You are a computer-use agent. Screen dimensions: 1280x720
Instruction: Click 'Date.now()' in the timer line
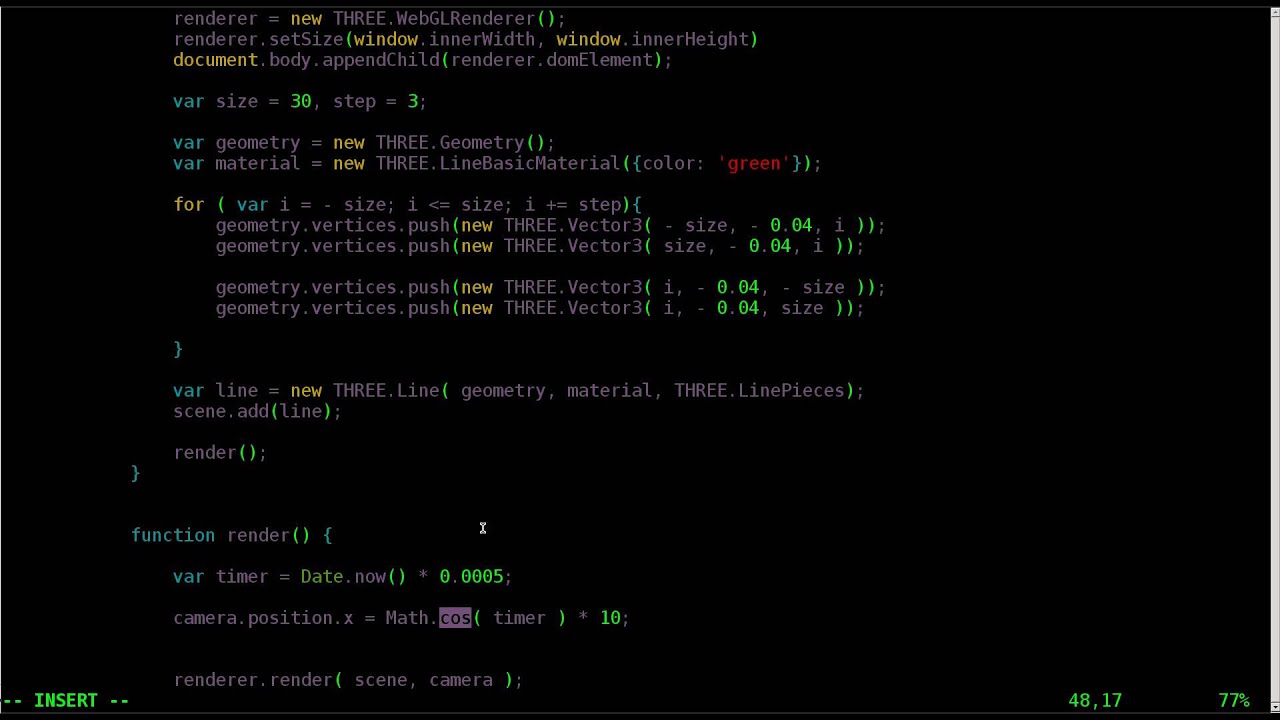point(354,576)
